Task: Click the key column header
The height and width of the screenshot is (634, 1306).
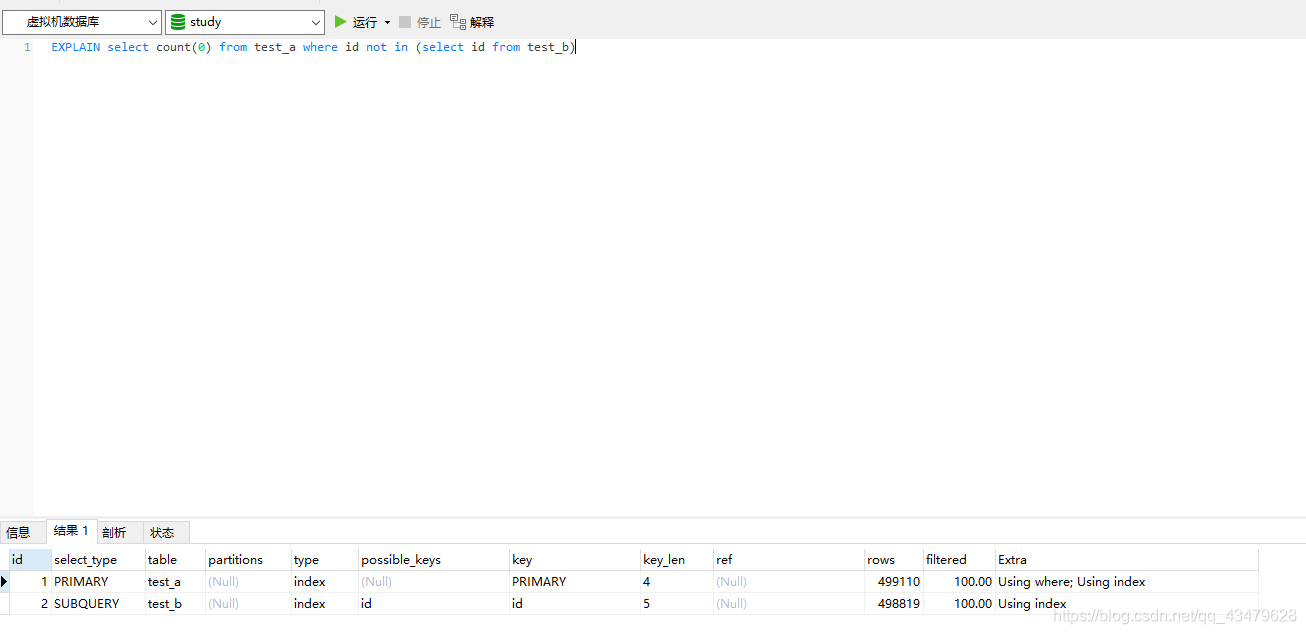Action: pyautogui.click(x=574, y=559)
